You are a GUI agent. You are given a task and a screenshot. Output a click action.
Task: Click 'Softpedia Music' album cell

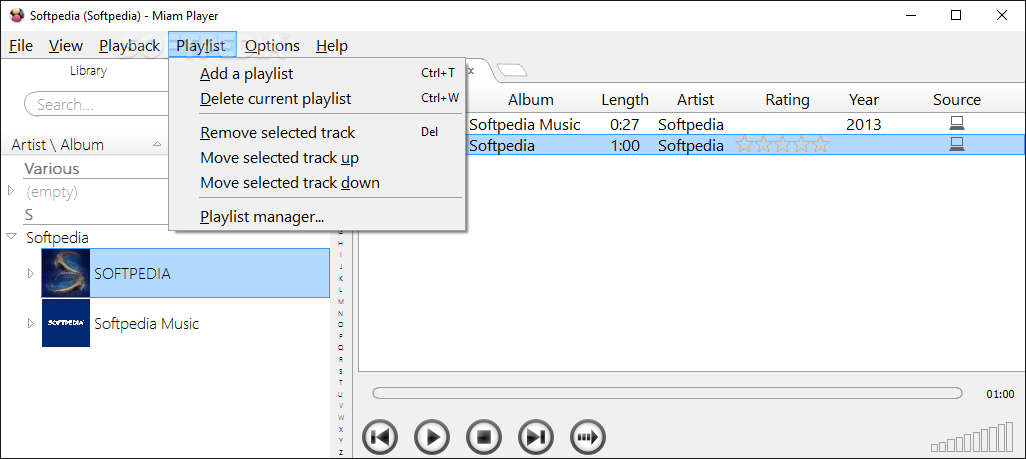pos(525,124)
